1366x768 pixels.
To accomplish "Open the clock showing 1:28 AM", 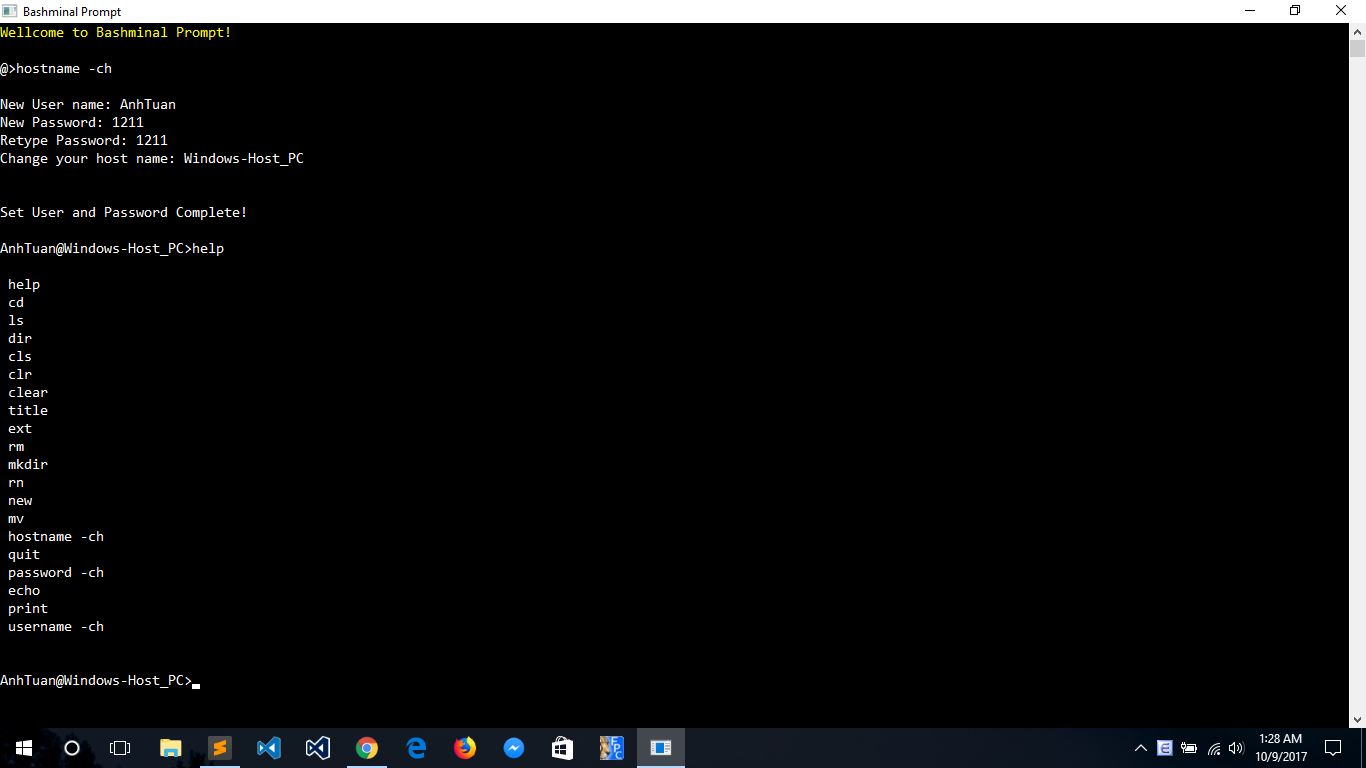I will point(1281,748).
